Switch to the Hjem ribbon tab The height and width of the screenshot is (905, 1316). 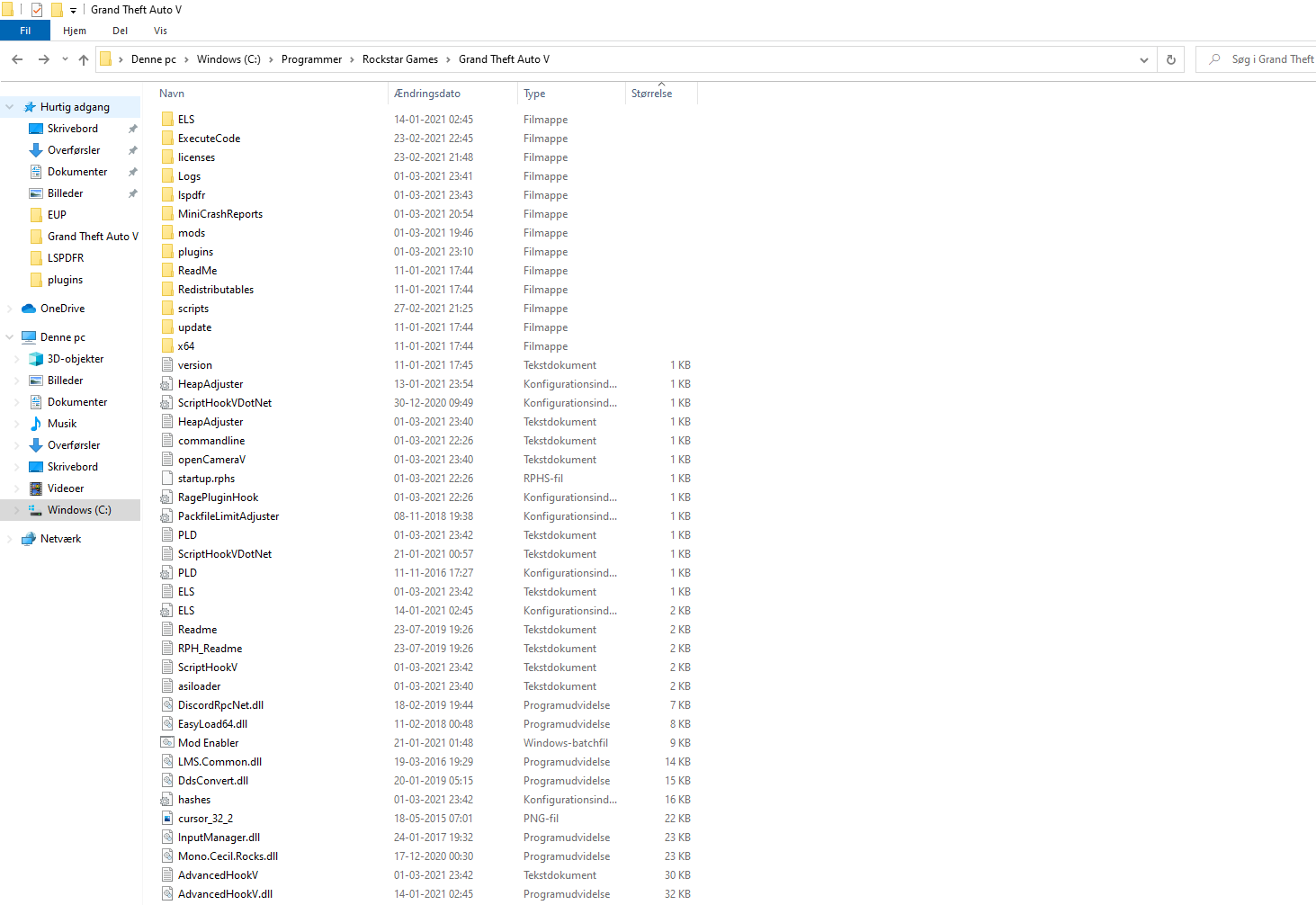75,31
